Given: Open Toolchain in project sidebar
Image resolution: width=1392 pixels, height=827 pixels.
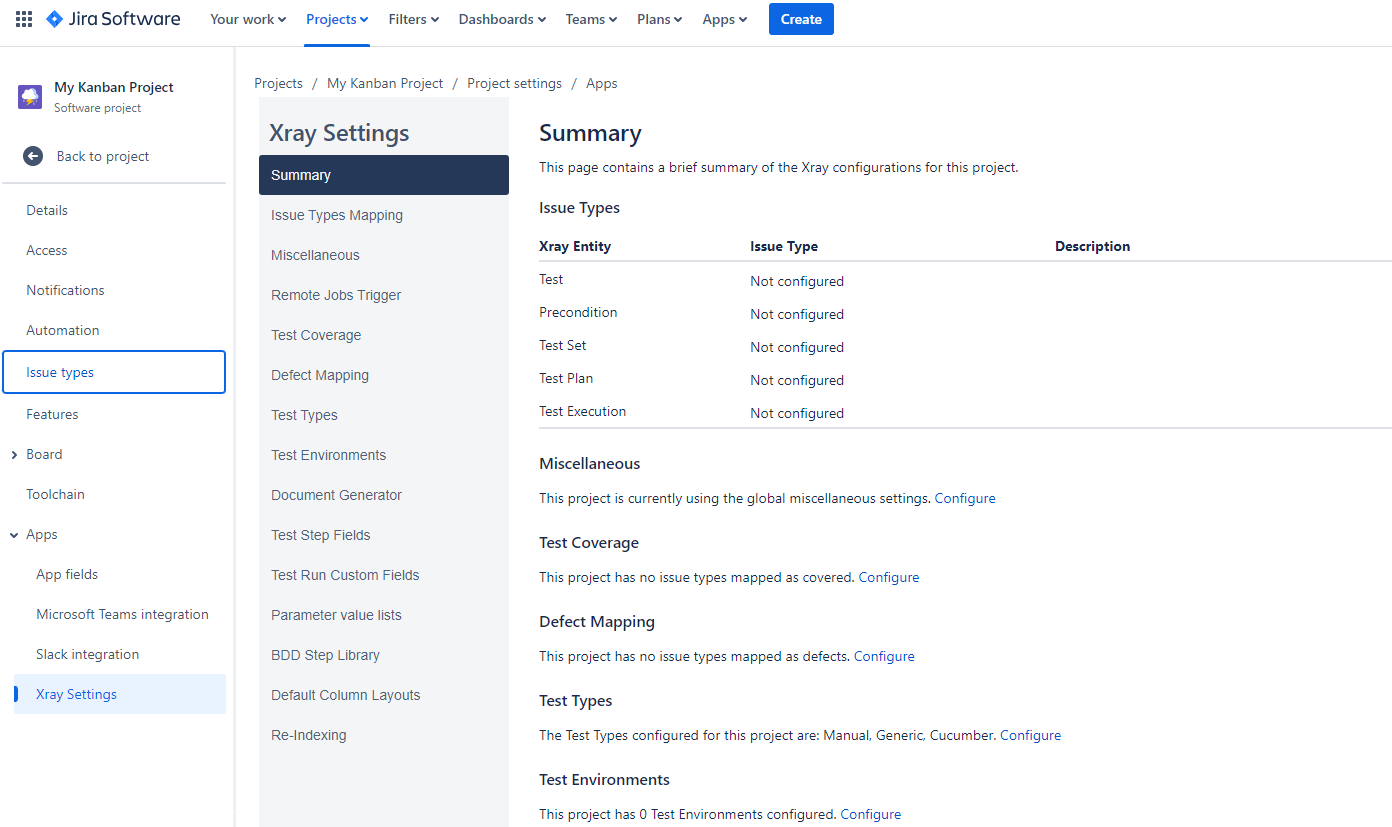Looking at the screenshot, I should pyautogui.click(x=114, y=494).
